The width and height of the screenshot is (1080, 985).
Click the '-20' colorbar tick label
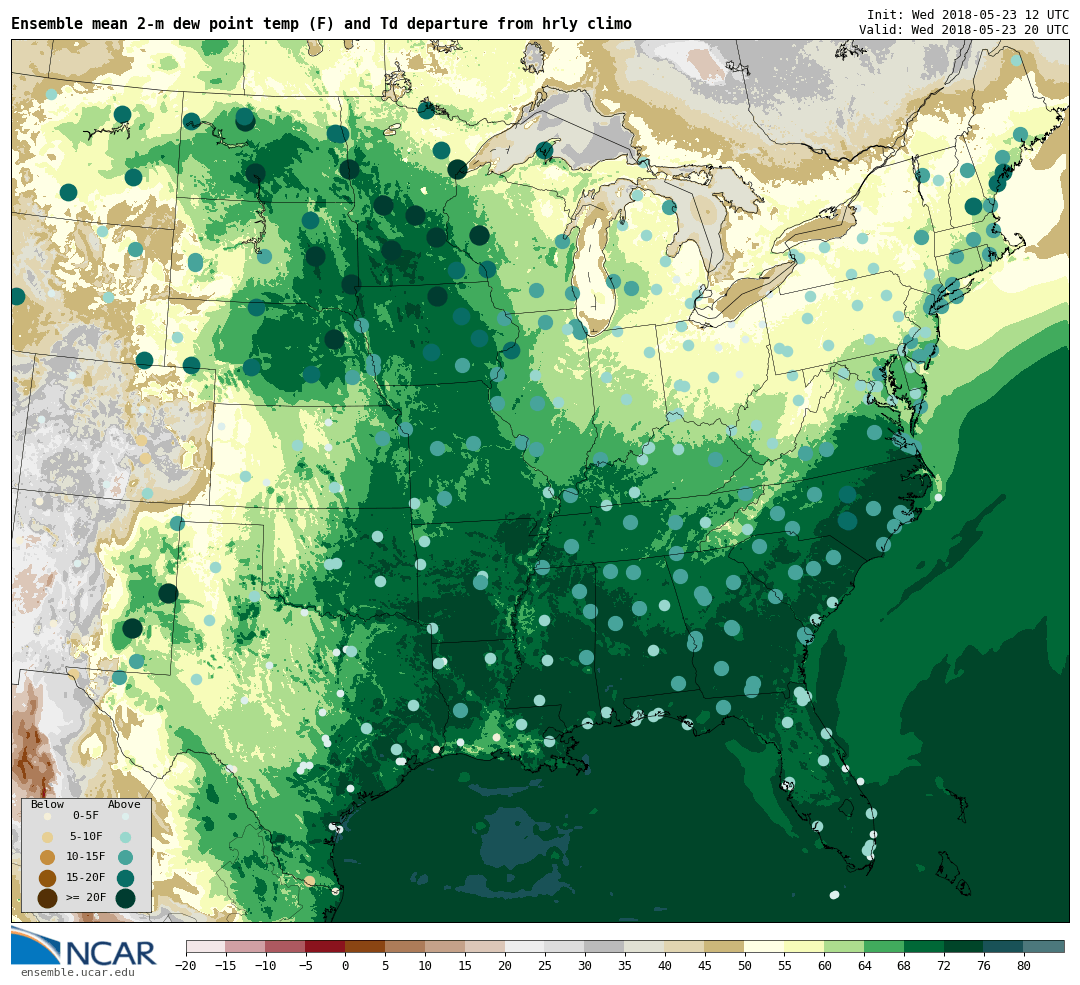pyautogui.click(x=186, y=966)
